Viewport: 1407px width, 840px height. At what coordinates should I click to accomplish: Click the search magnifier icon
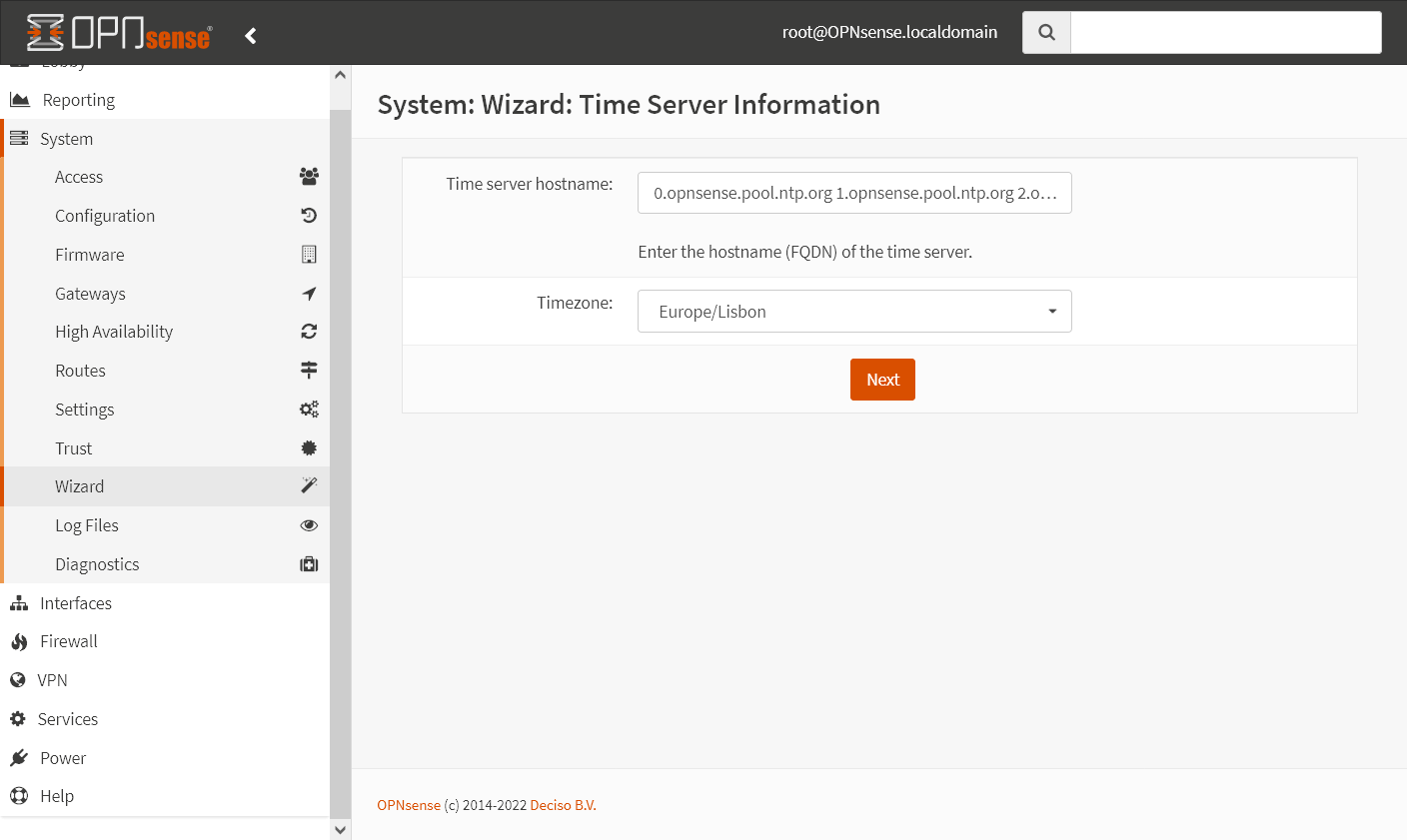coord(1045,31)
